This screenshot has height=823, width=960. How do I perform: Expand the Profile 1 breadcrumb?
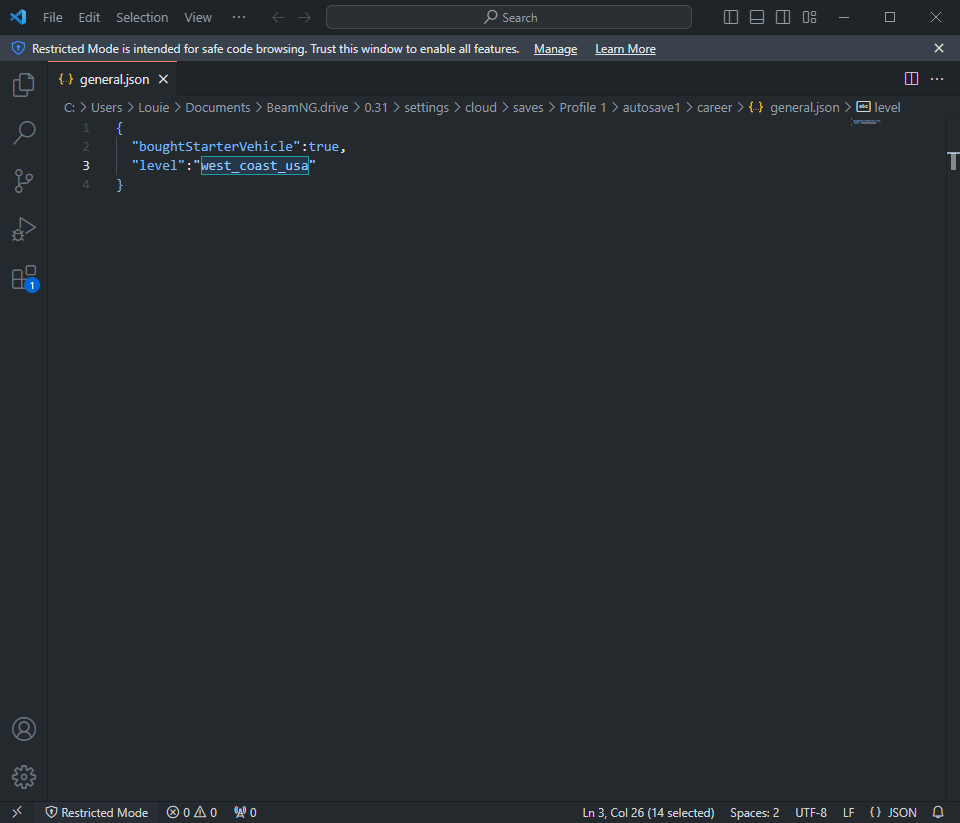[583, 107]
